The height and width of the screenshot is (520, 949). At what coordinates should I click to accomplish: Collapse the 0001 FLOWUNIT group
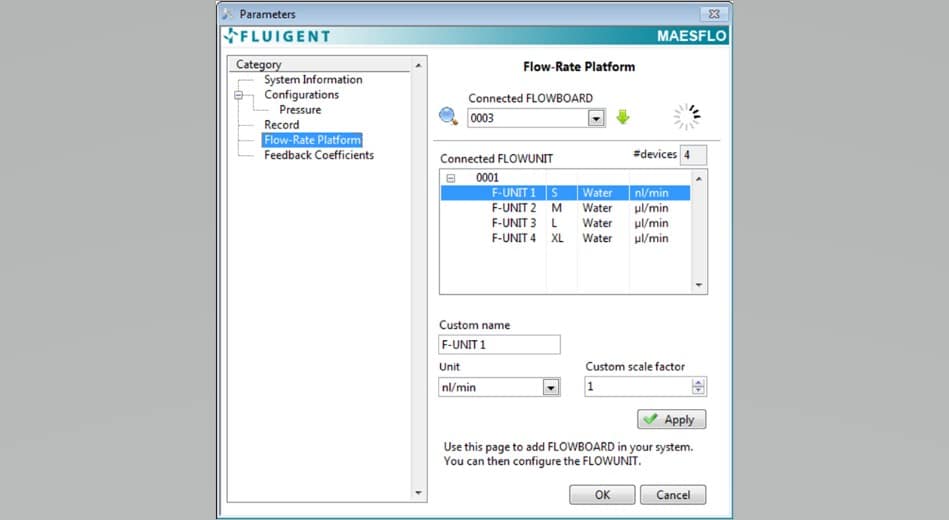point(450,178)
